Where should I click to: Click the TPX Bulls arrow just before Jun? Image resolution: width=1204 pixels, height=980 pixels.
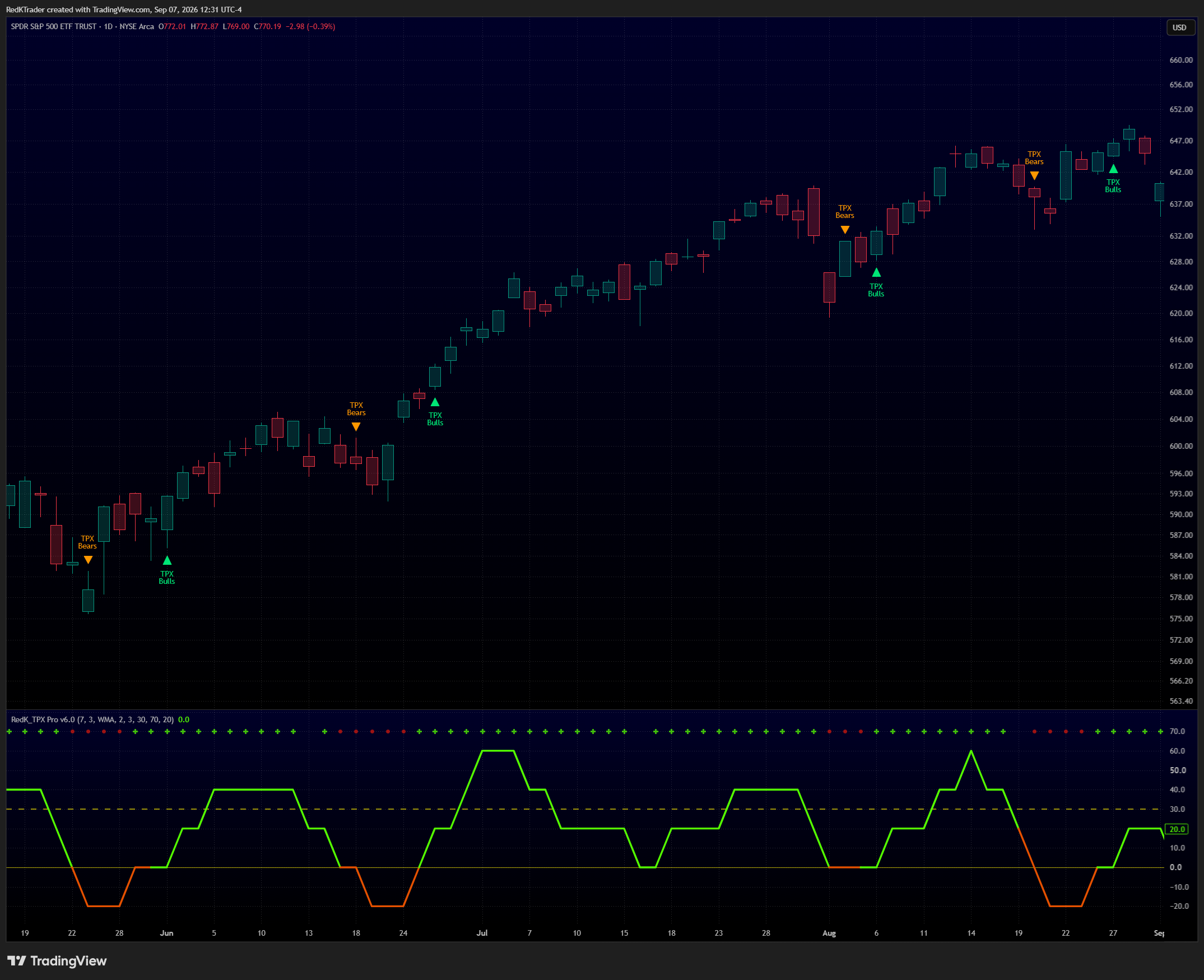[x=167, y=560]
